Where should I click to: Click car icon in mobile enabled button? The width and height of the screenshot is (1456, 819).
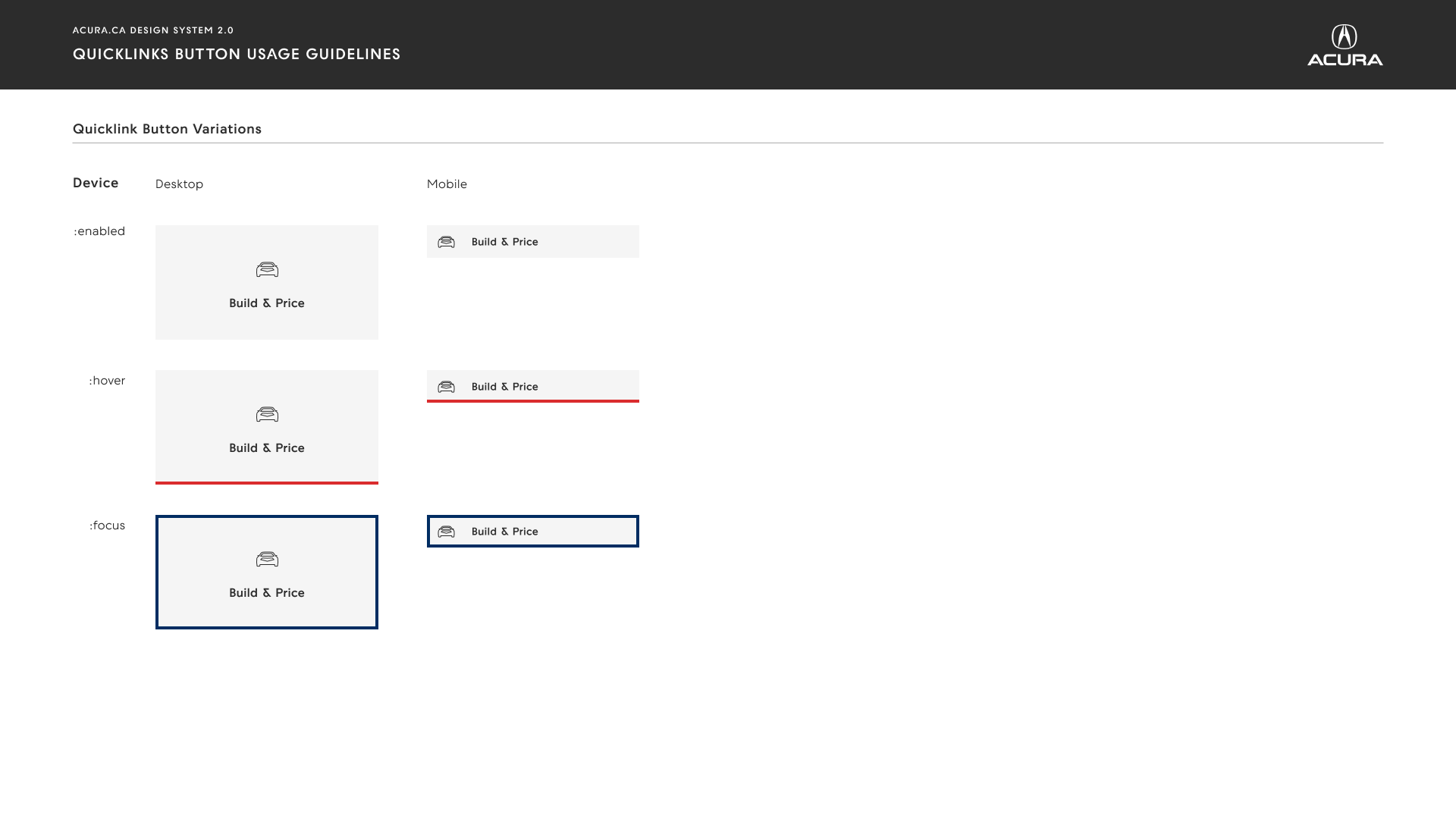(x=446, y=242)
